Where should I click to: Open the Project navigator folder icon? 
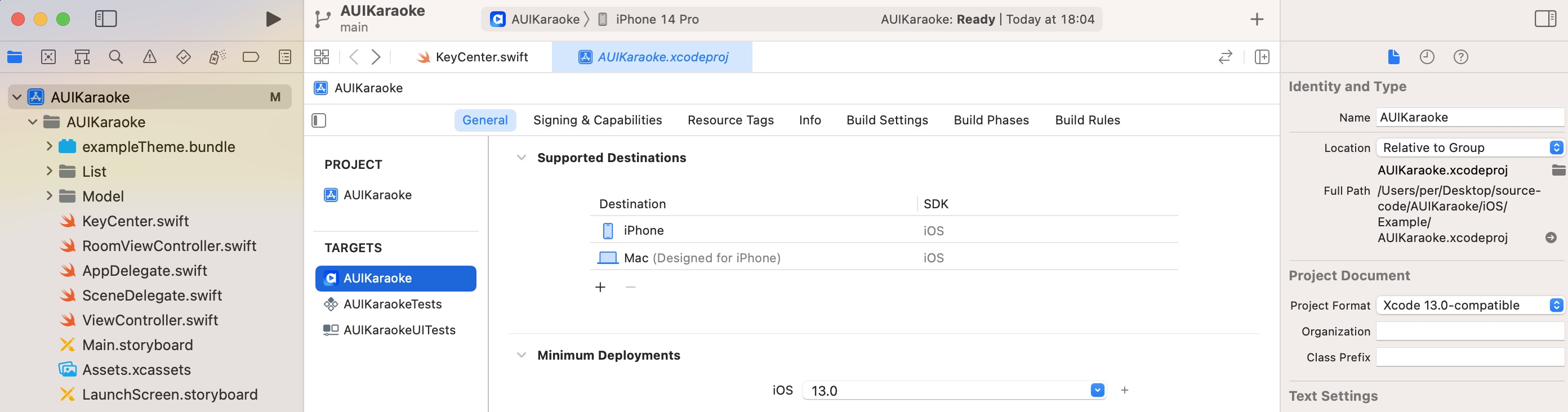click(15, 57)
